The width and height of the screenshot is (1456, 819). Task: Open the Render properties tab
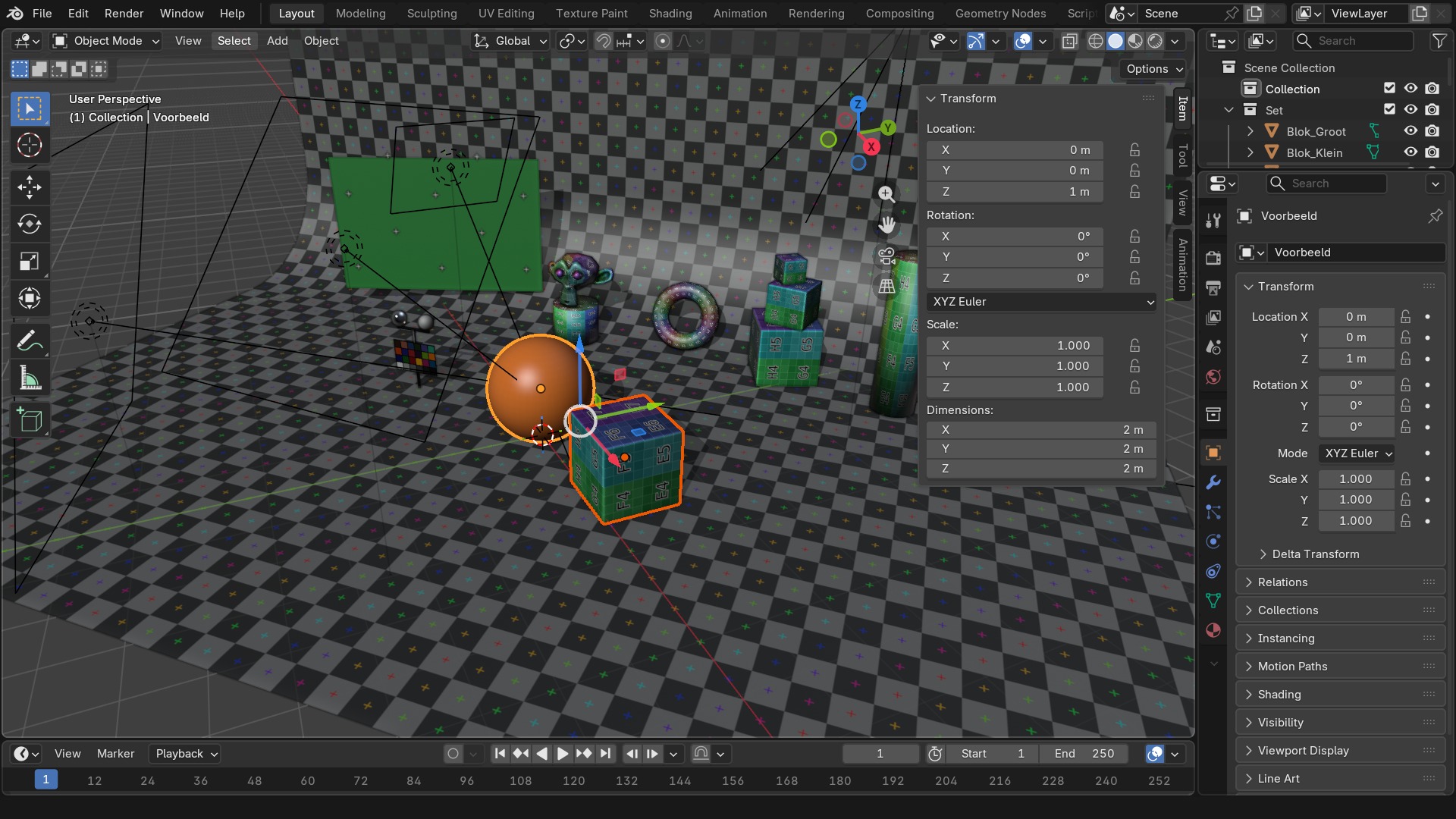[1213, 258]
